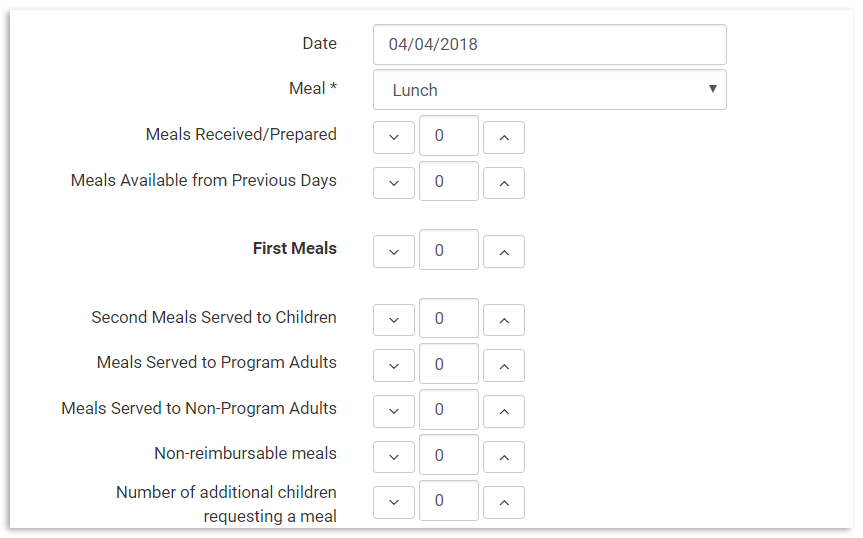Image resolution: width=863 pixels, height=538 pixels.
Task: Increase number of additional children requesting meal
Action: (504, 502)
